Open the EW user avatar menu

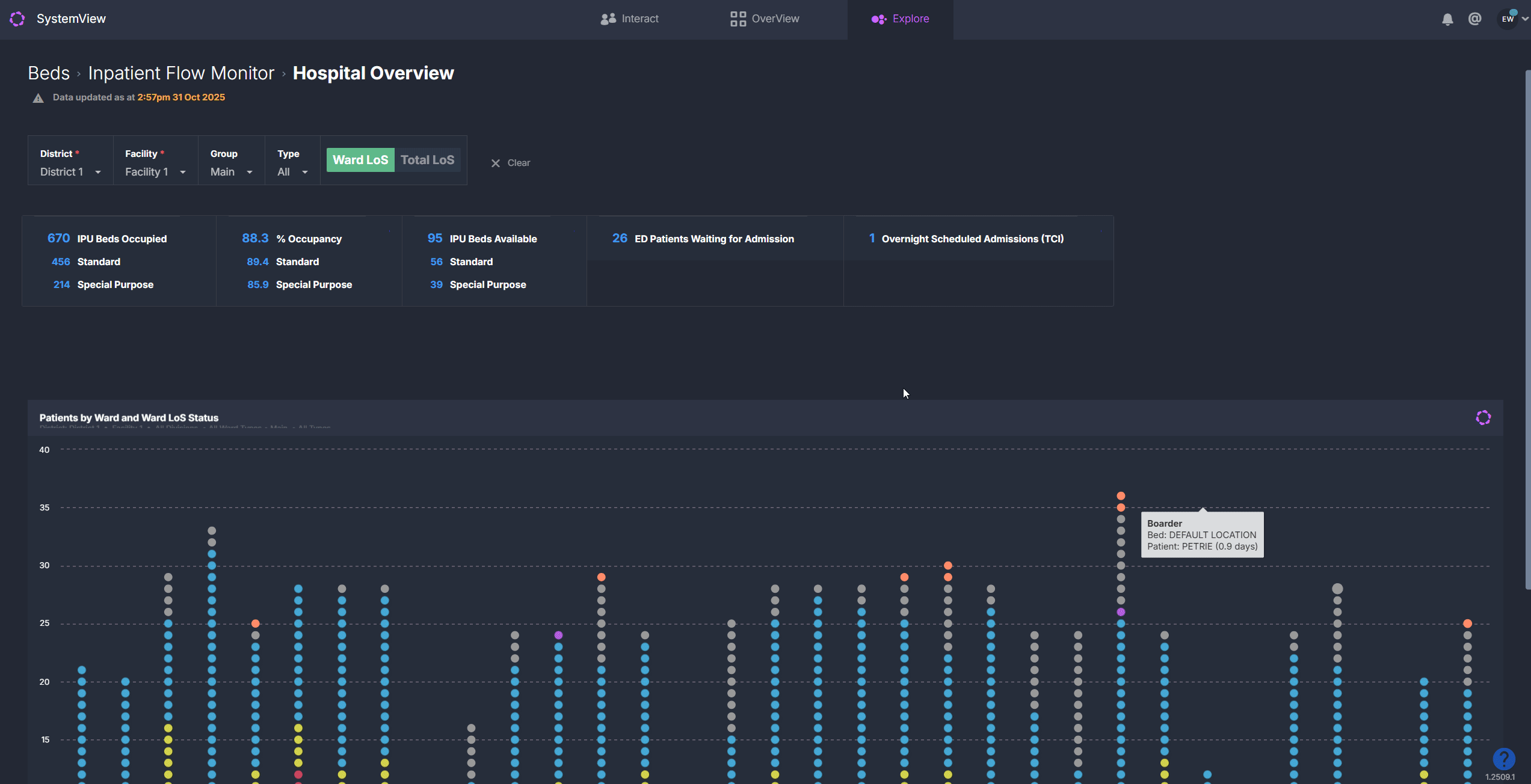(1508, 19)
